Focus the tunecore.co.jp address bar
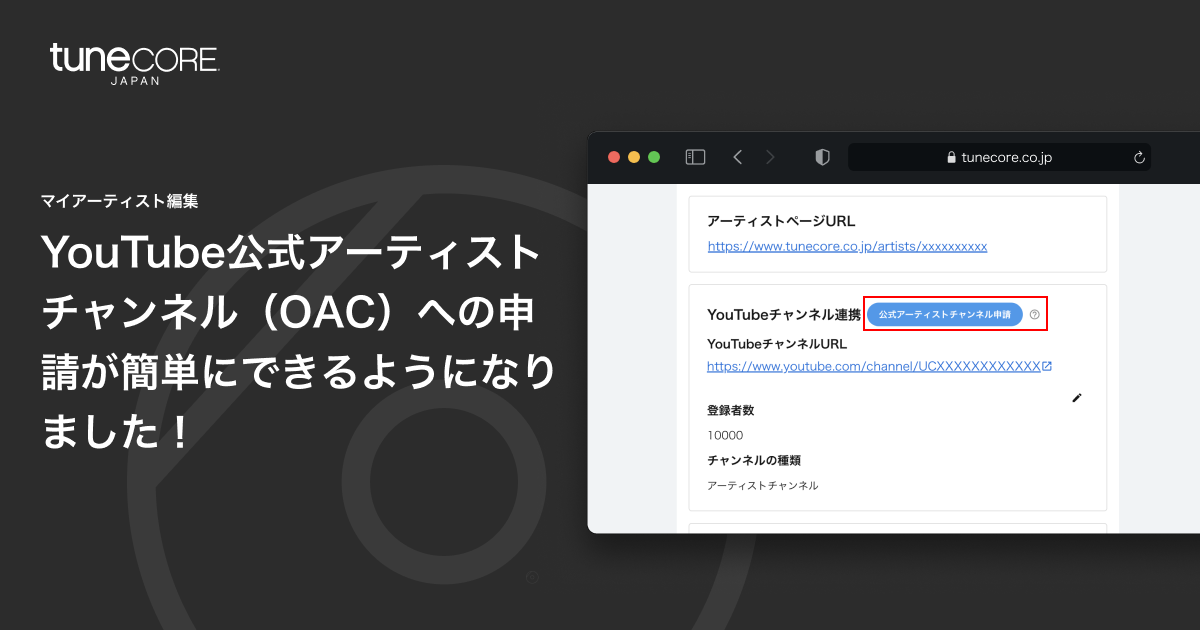 [x=1000, y=157]
